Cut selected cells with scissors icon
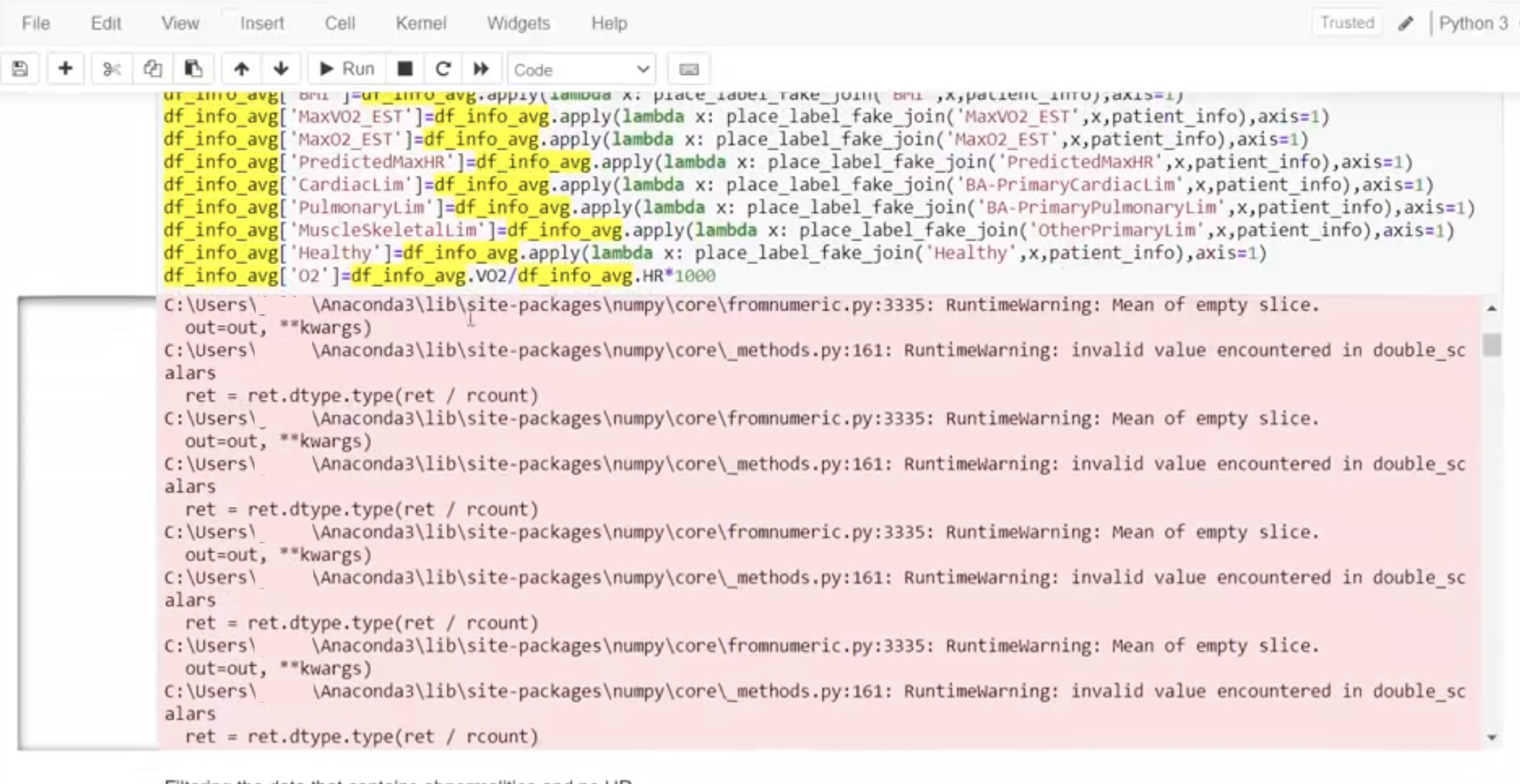This screenshot has height=784, width=1520. (x=111, y=70)
